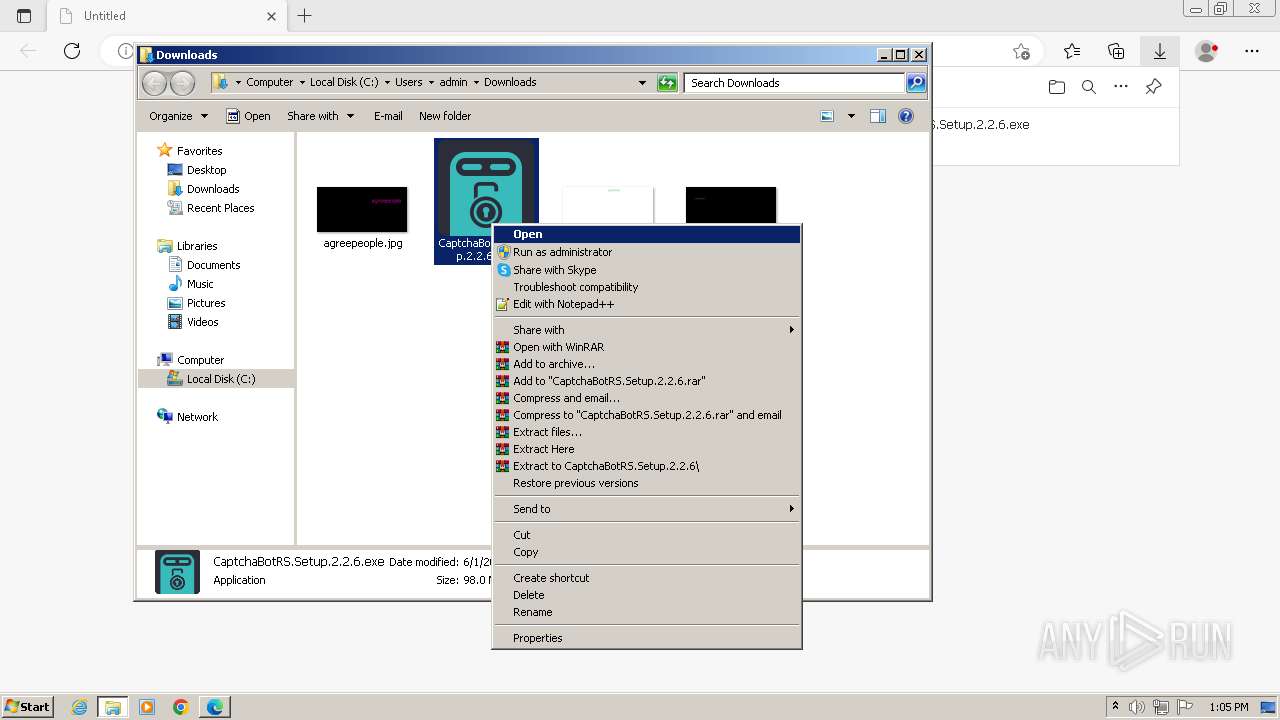Expand Share with submenu in context menu
The image size is (1280, 720).
coord(646,330)
